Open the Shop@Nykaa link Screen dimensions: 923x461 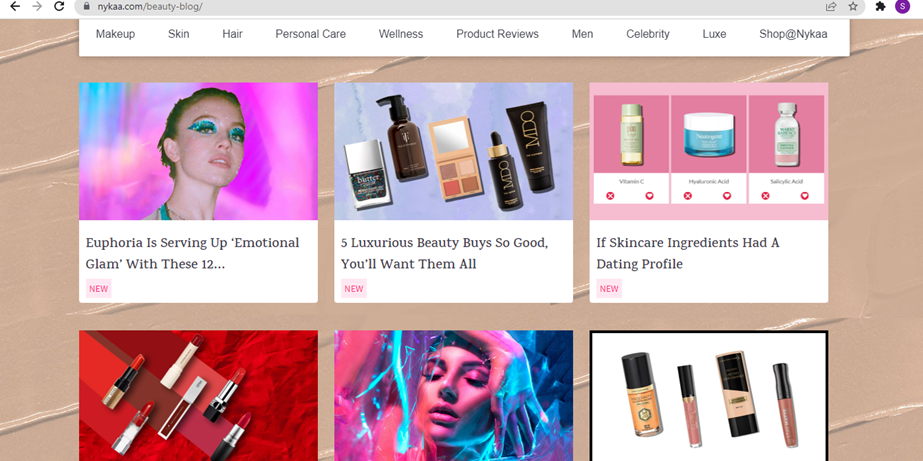793,34
